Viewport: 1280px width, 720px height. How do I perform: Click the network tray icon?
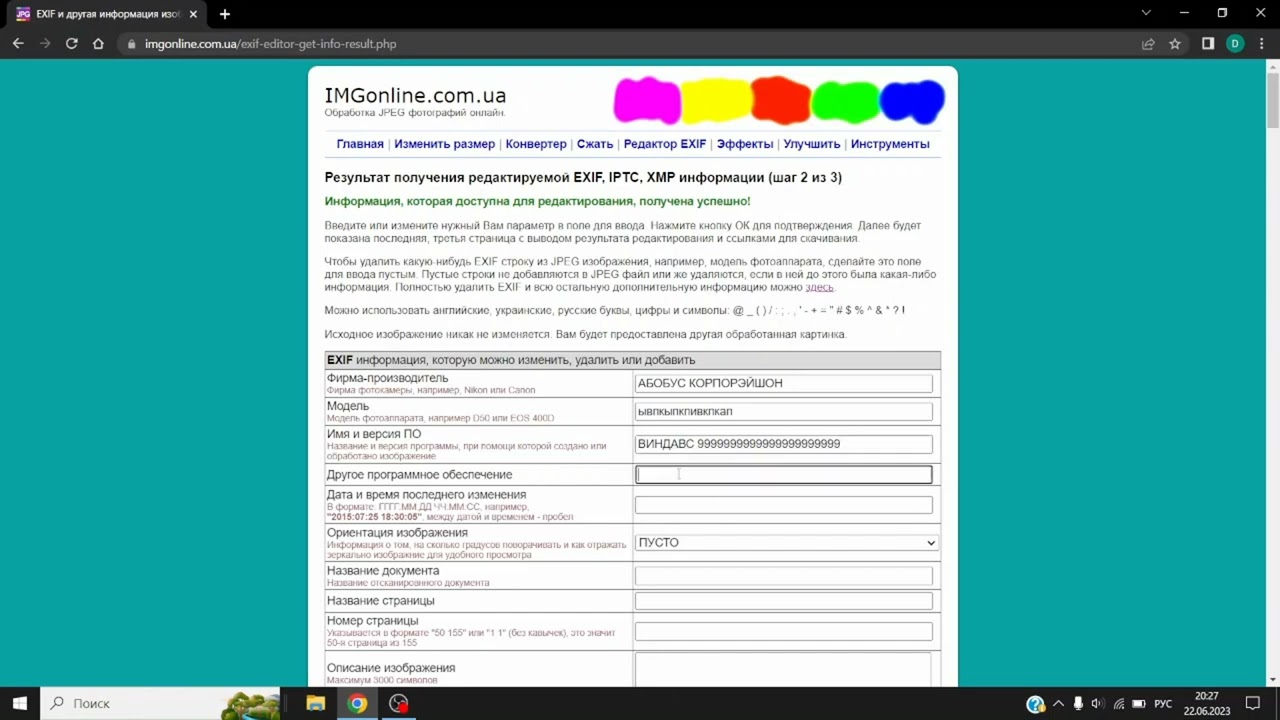click(x=1118, y=703)
